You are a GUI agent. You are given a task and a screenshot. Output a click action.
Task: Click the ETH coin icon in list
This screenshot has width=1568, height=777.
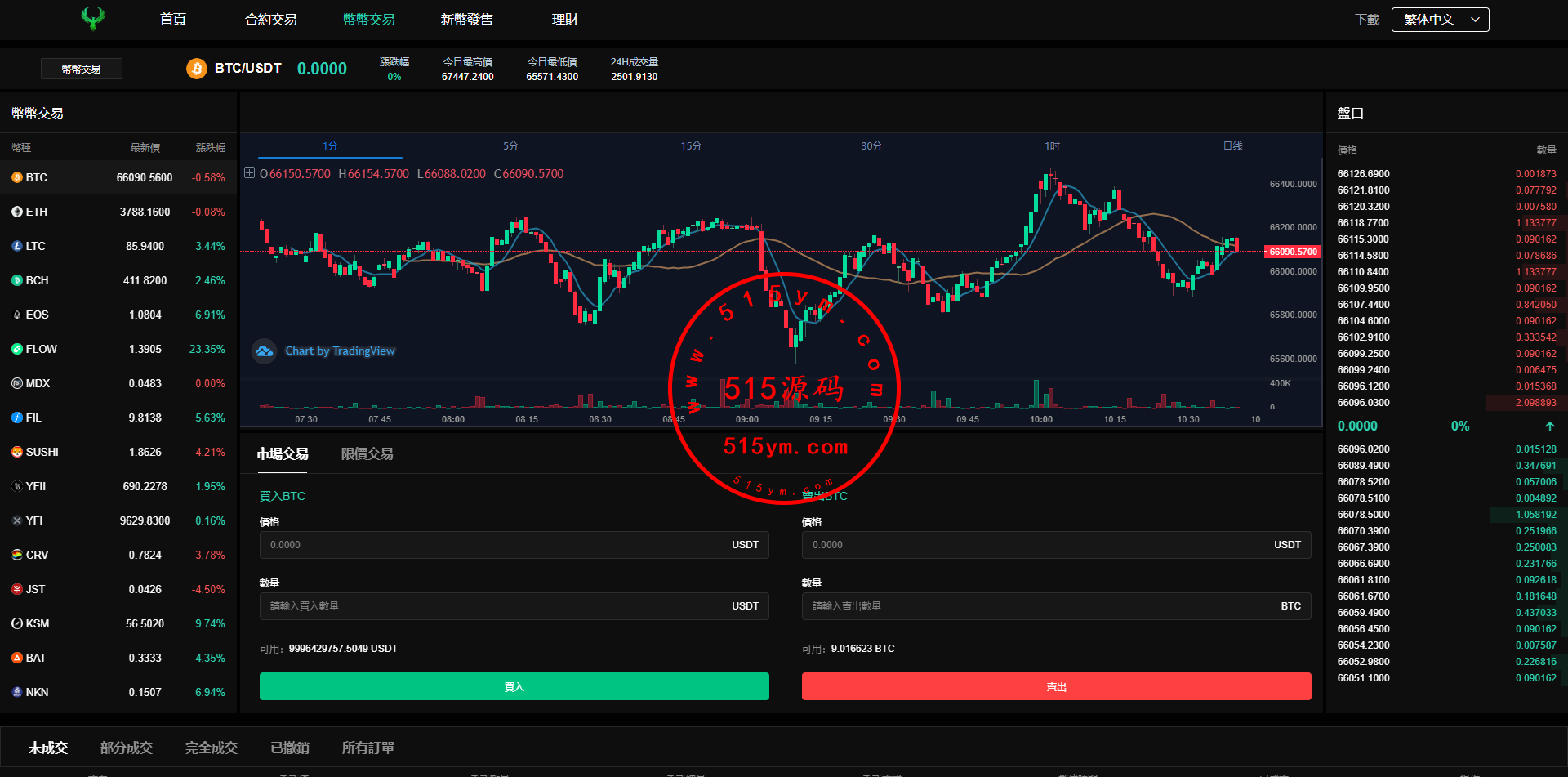(x=17, y=212)
